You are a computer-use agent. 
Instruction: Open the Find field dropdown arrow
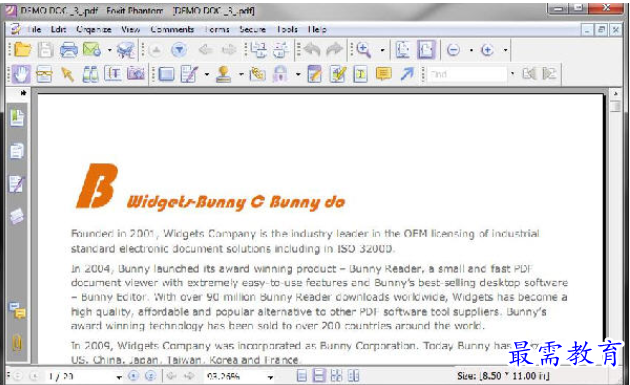point(512,74)
